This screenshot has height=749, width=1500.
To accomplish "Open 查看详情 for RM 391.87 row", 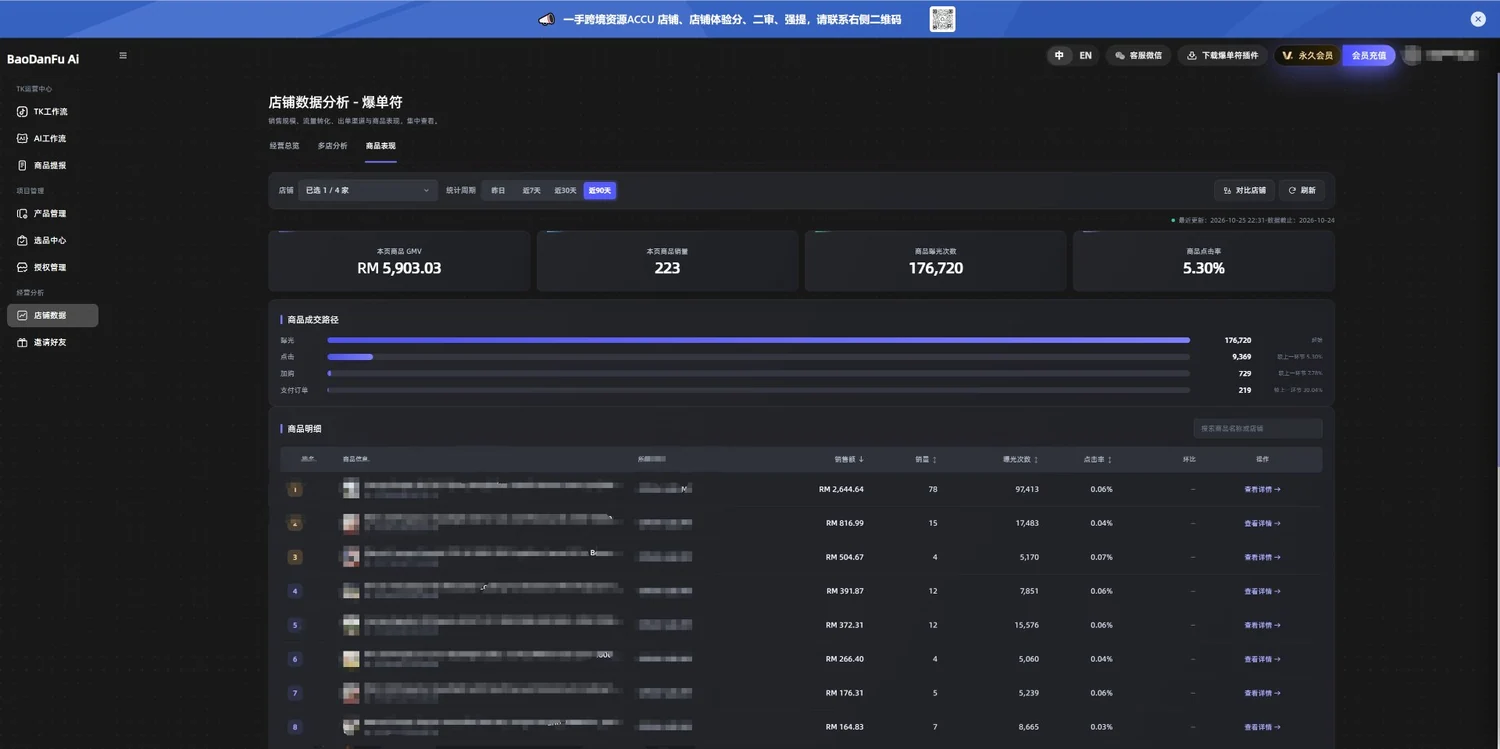I will [1262, 591].
